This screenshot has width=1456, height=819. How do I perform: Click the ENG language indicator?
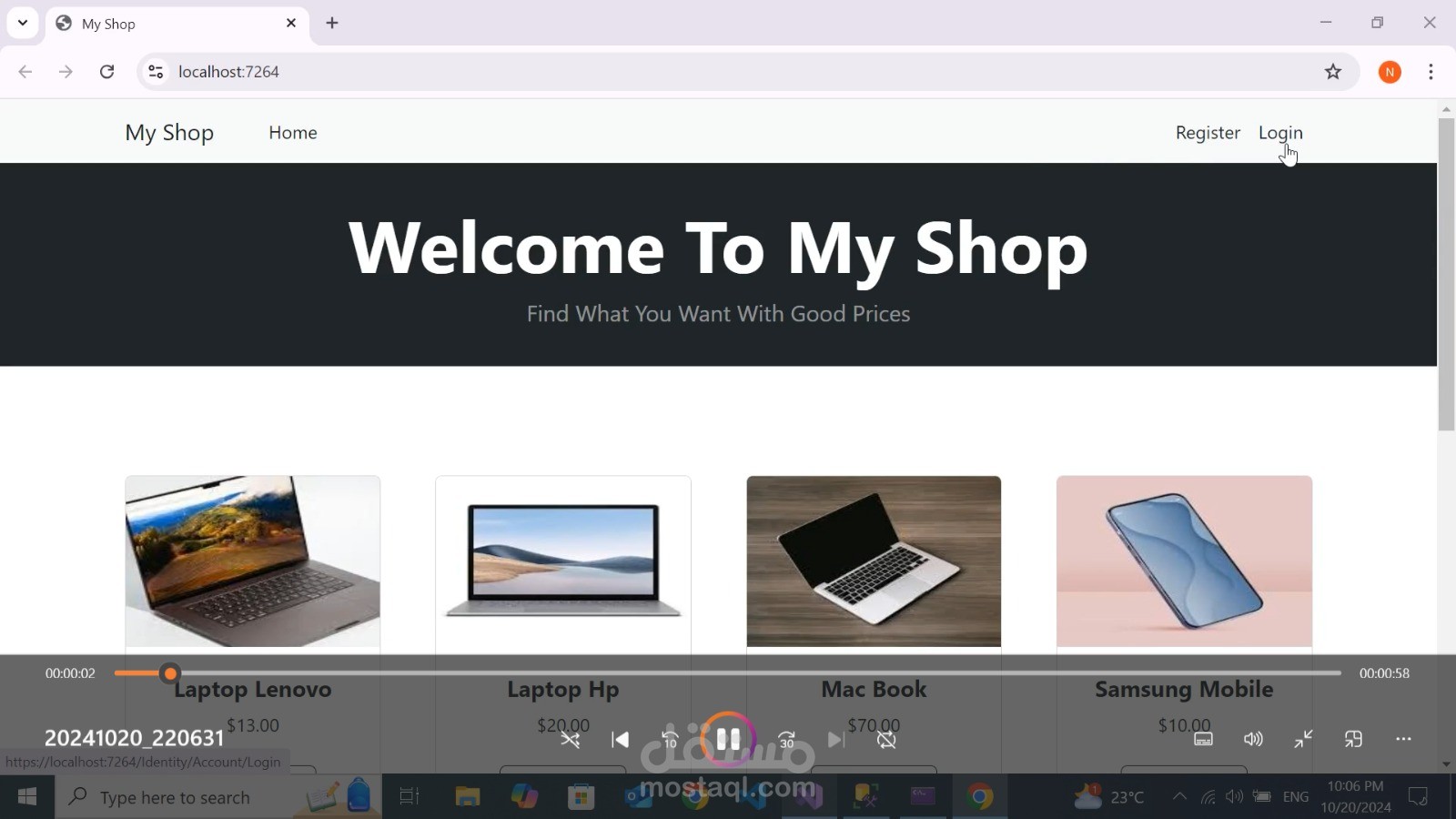[1296, 797]
